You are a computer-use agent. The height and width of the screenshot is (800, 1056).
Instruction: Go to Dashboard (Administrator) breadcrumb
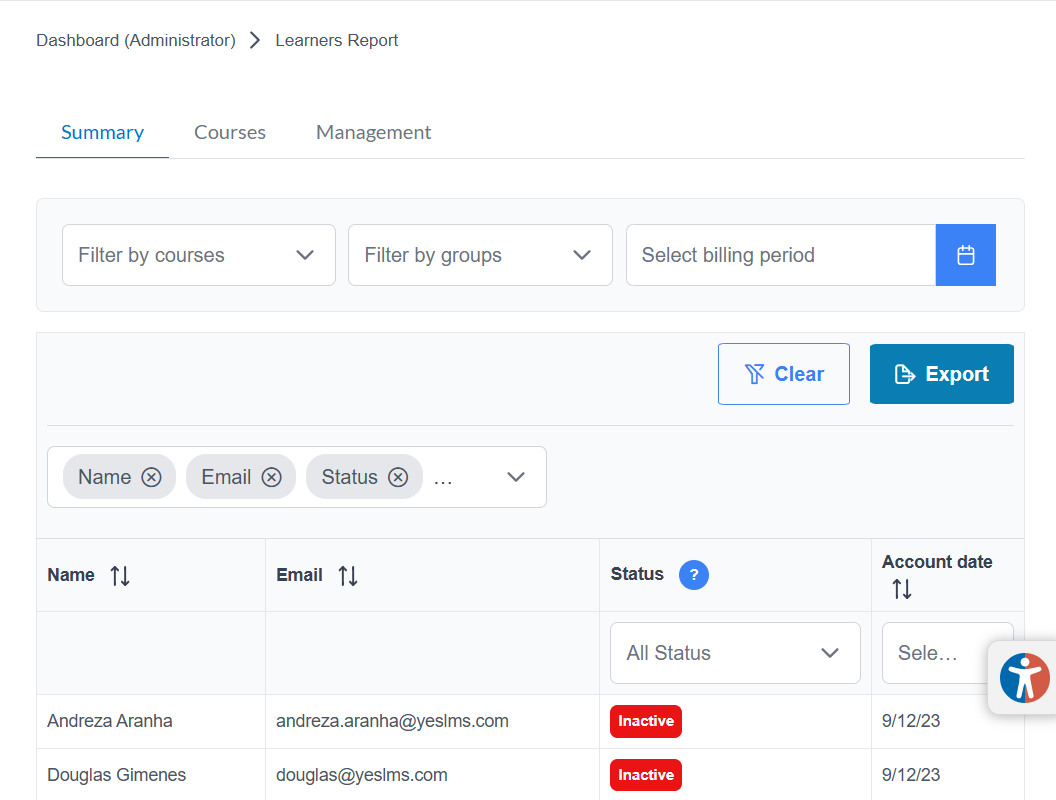pyautogui.click(x=136, y=40)
